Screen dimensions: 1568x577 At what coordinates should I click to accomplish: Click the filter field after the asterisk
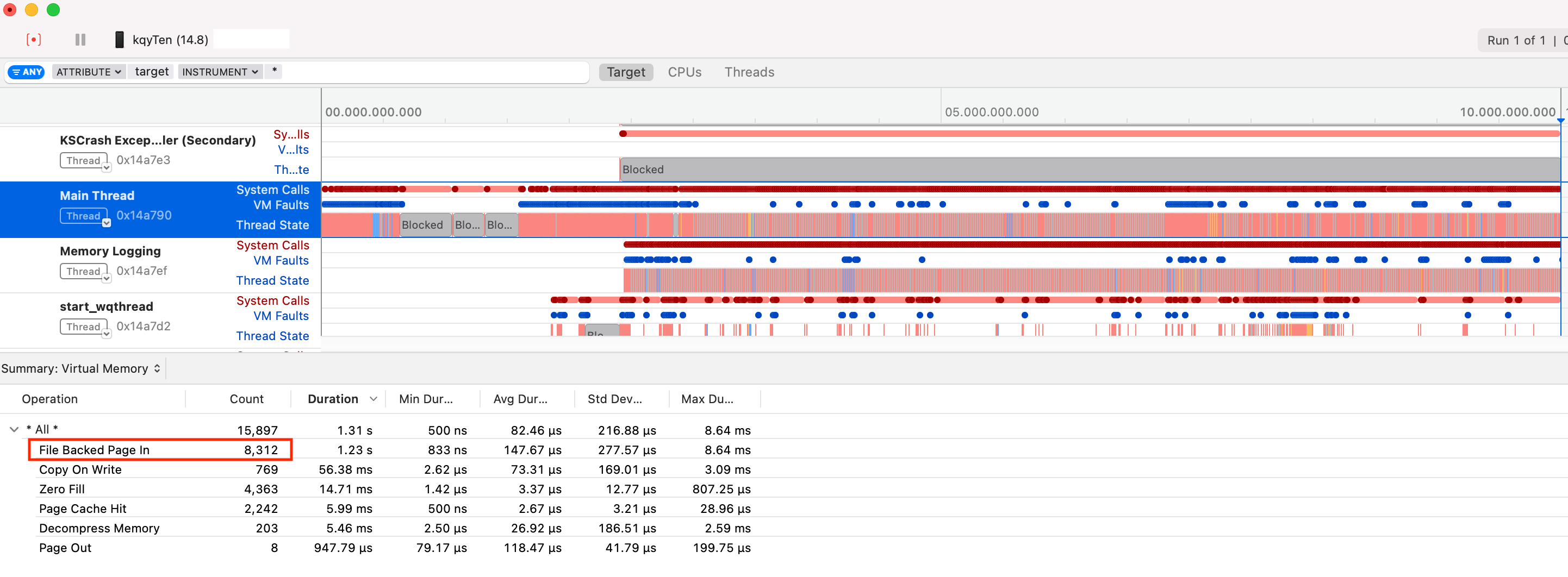coord(426,72)
